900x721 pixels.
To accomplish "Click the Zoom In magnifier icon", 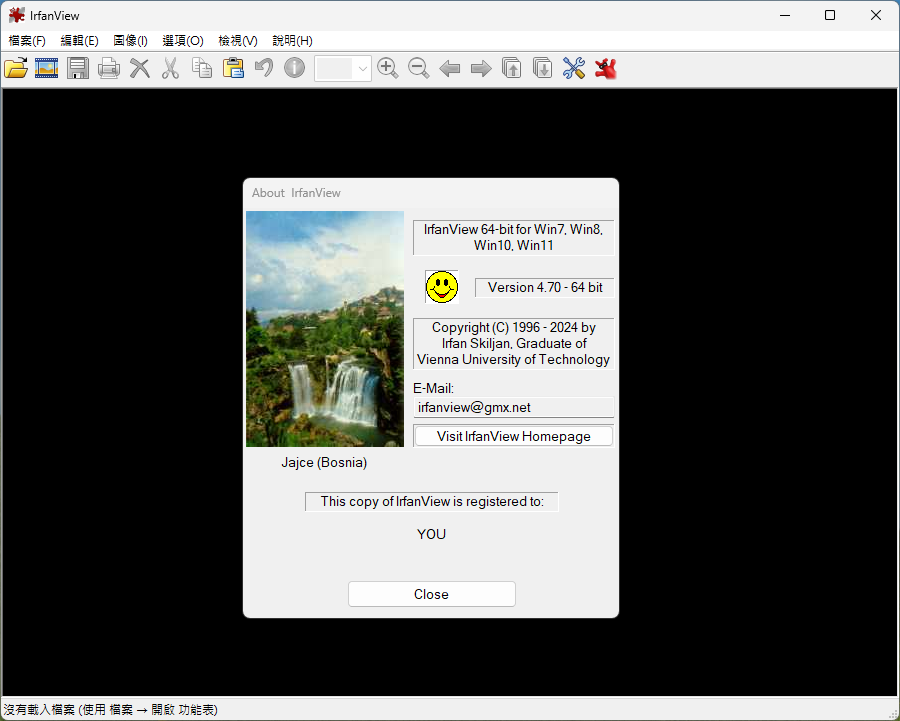I will (x=388, y=68).
